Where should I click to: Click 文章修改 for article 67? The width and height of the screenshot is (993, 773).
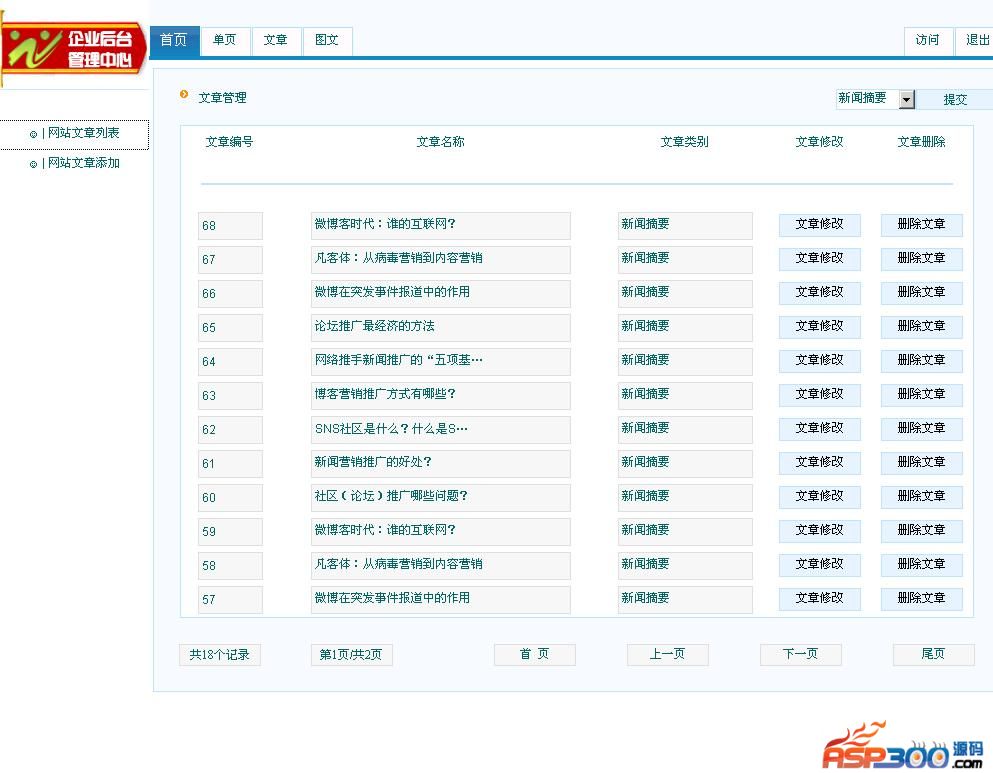coord(819,259)
